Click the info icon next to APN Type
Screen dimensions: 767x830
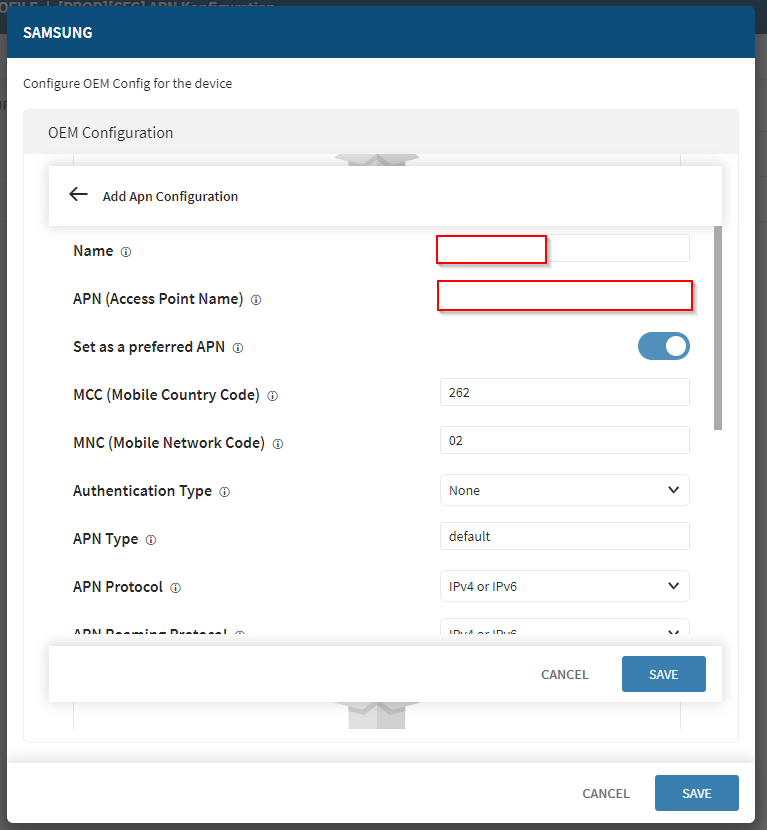(x=151, y=540)
